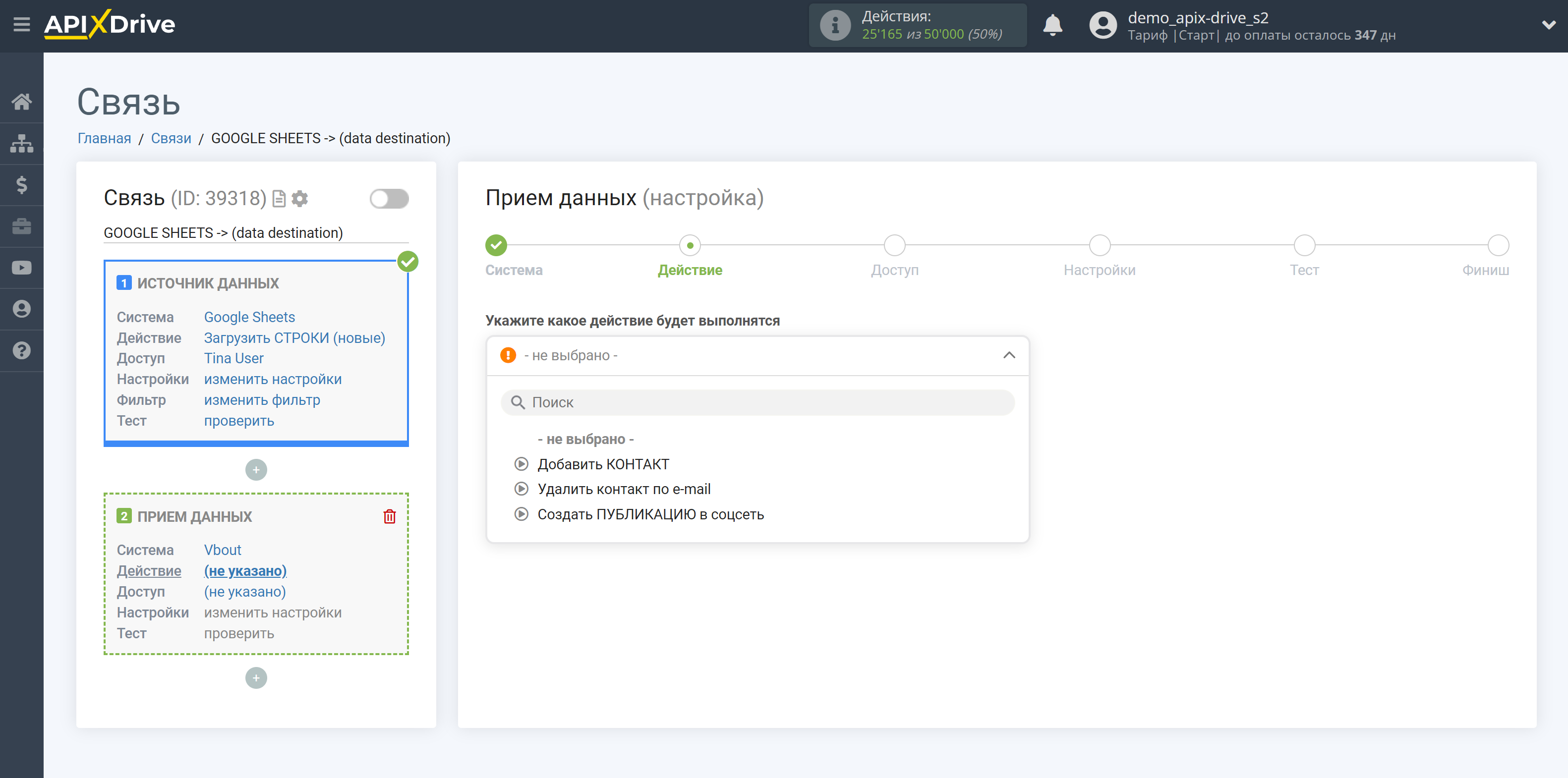The image size is (1568, 778).
Task: Open the connection notes document icon
Action: coord(279,199)
